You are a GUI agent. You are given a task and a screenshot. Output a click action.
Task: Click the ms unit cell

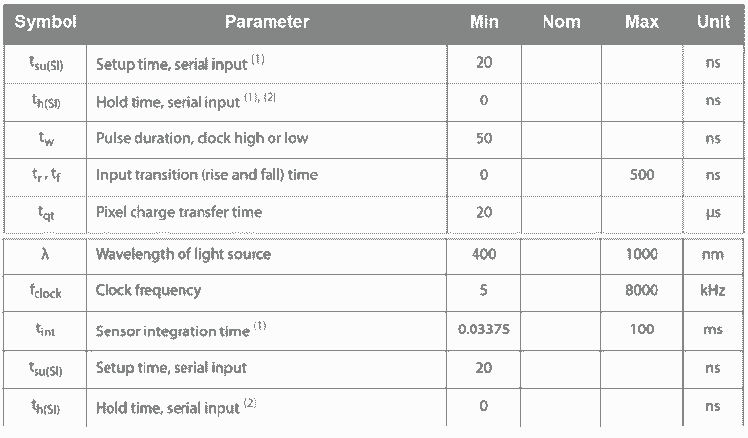point(713,329)
